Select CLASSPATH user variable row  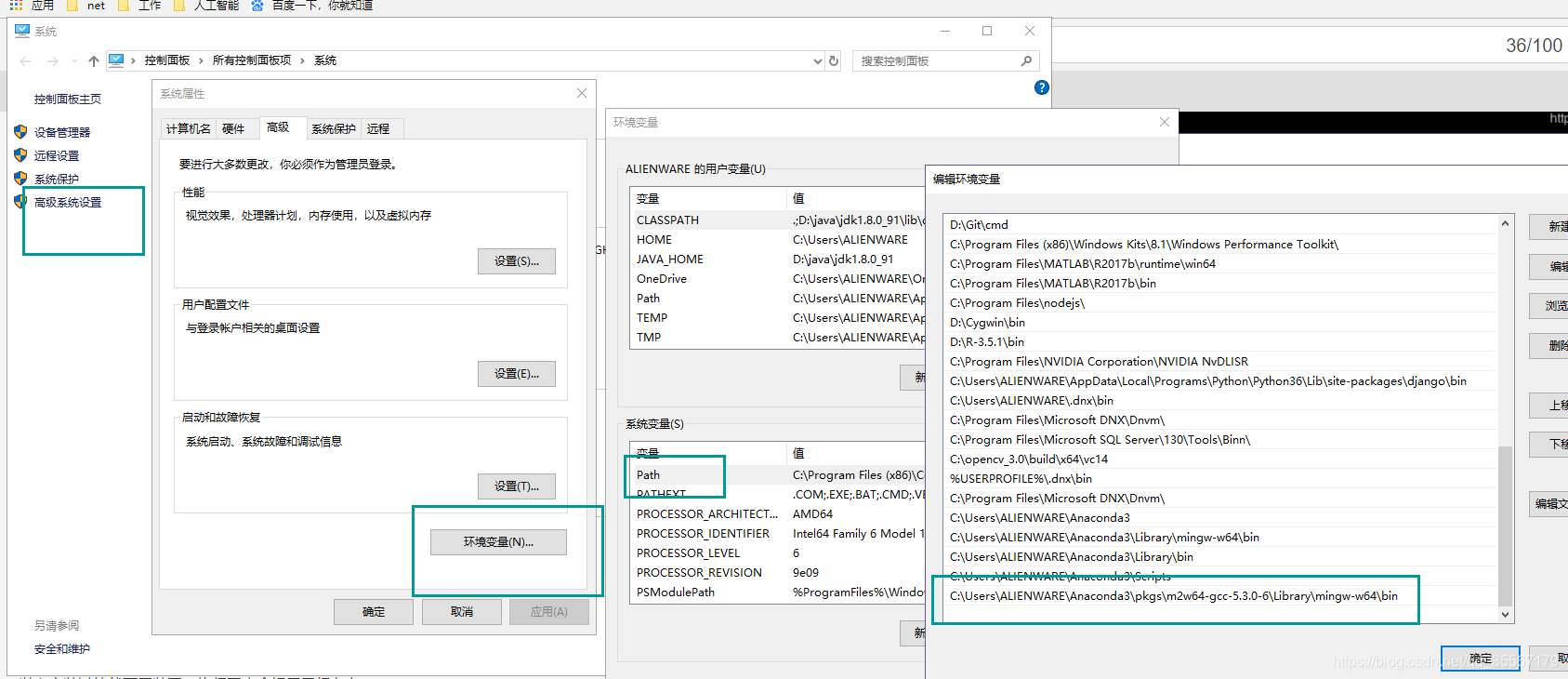coord(779,220)
